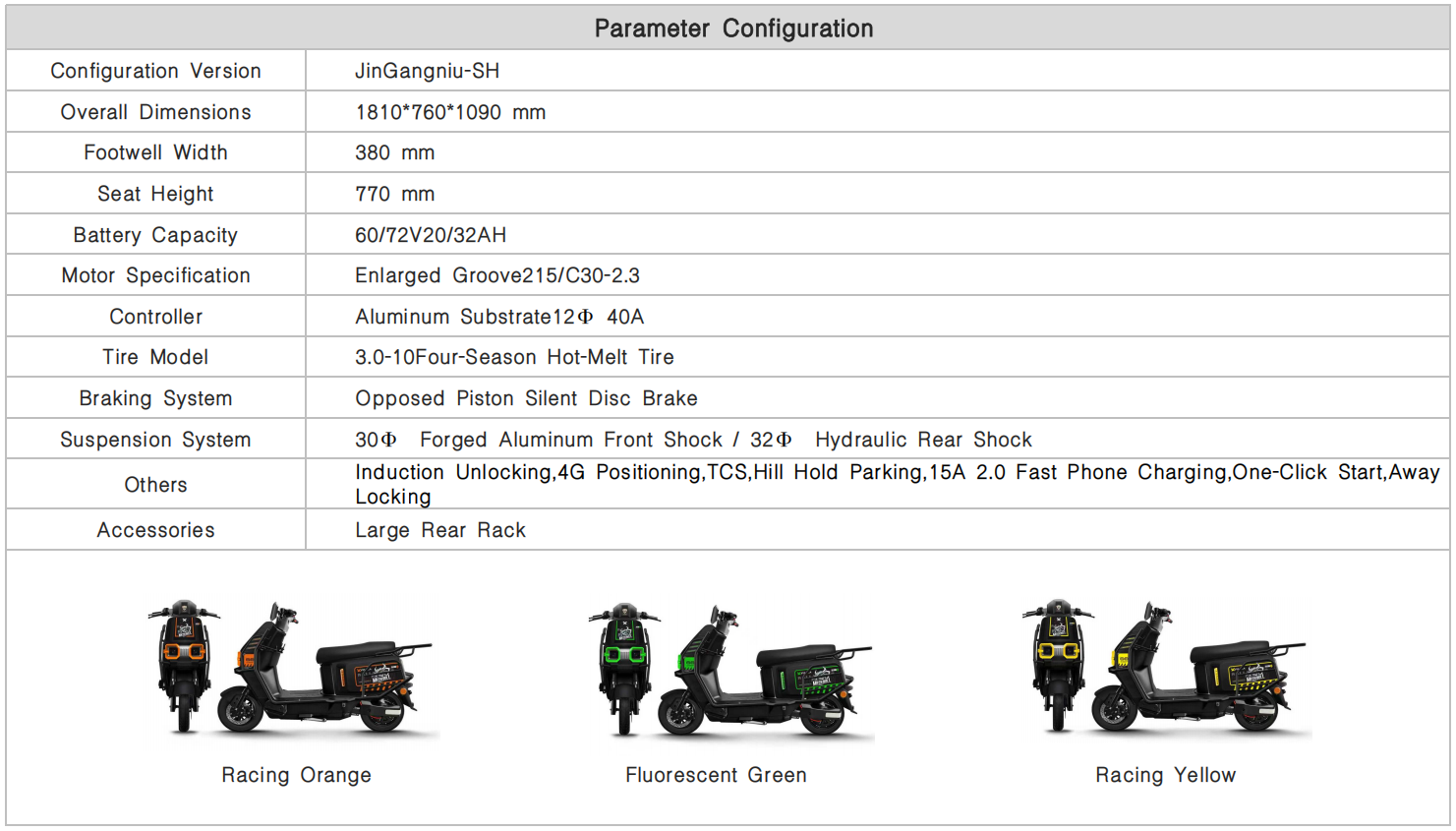Click the Racing Orange scooter image
The width and height of the screenshot is (1456, 831).
click(x=291, y=667)
